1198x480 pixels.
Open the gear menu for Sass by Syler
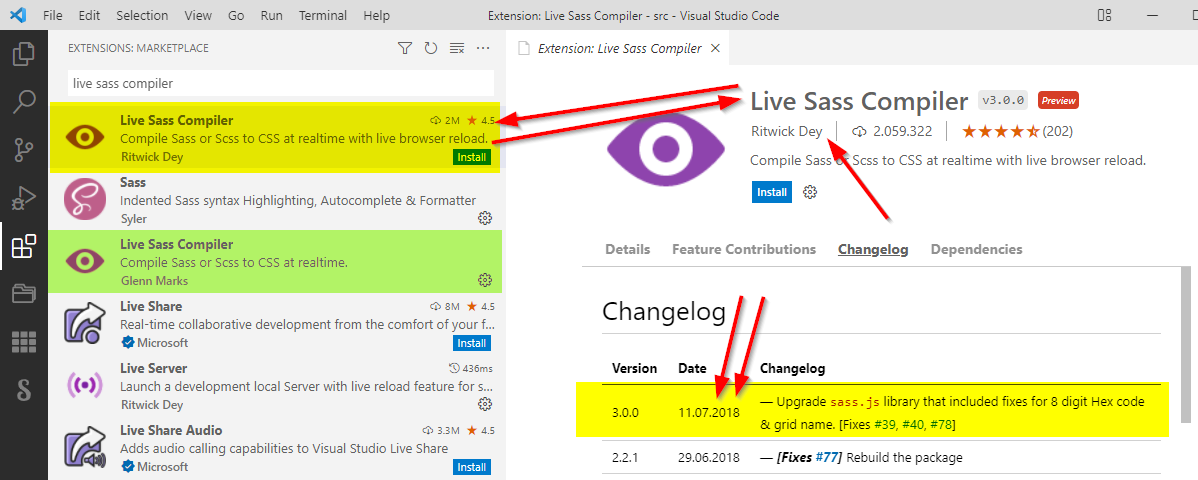[x=484, y=219]
